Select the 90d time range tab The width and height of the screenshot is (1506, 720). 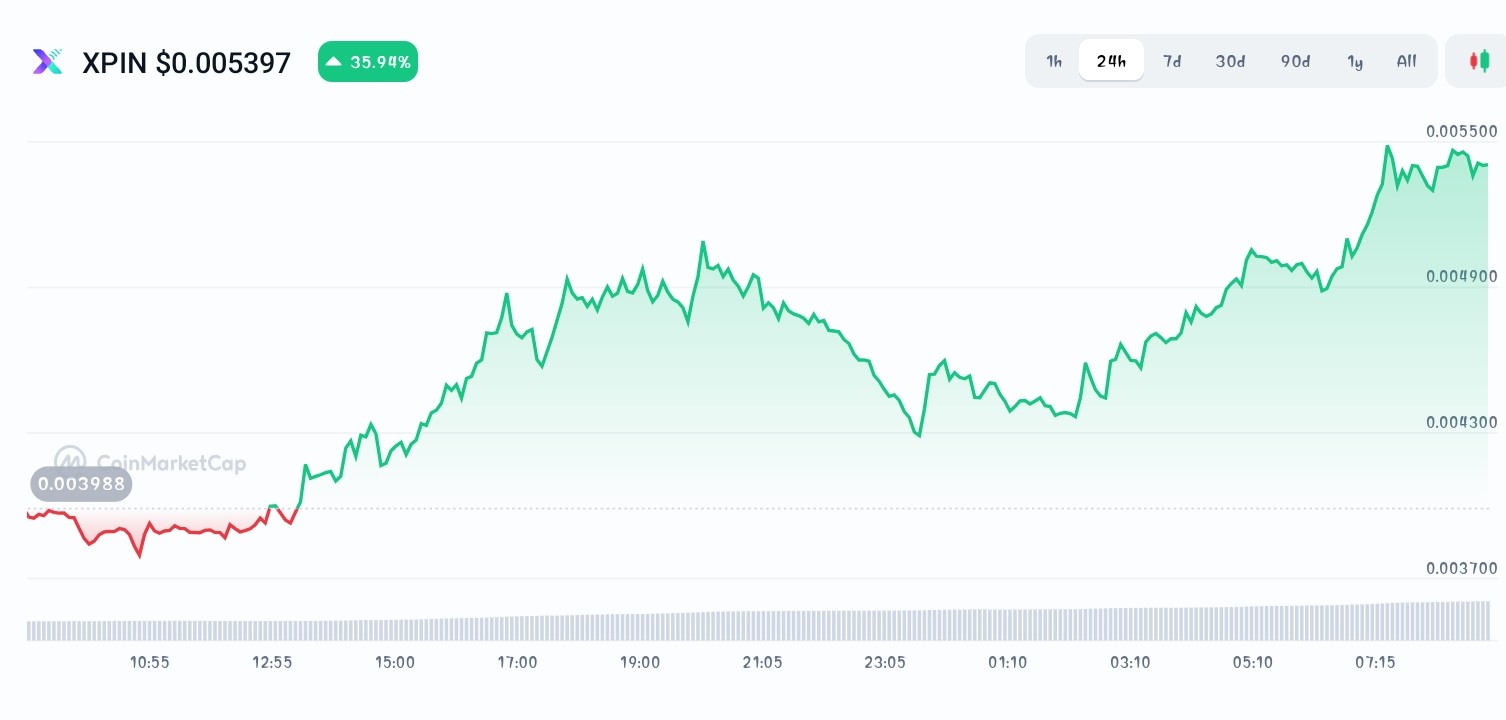1295,61
